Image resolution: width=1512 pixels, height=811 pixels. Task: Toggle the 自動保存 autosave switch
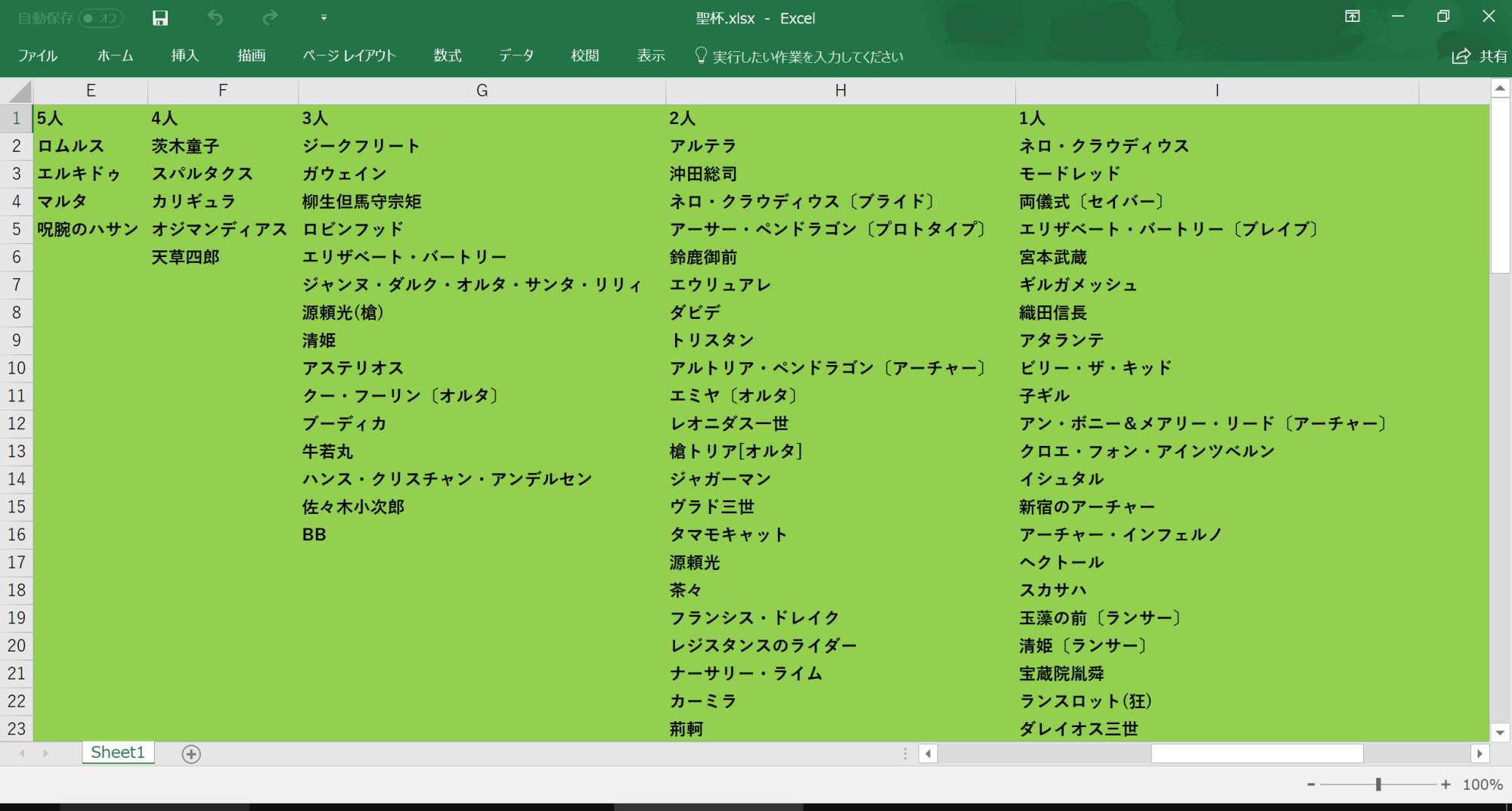[101, 18]
